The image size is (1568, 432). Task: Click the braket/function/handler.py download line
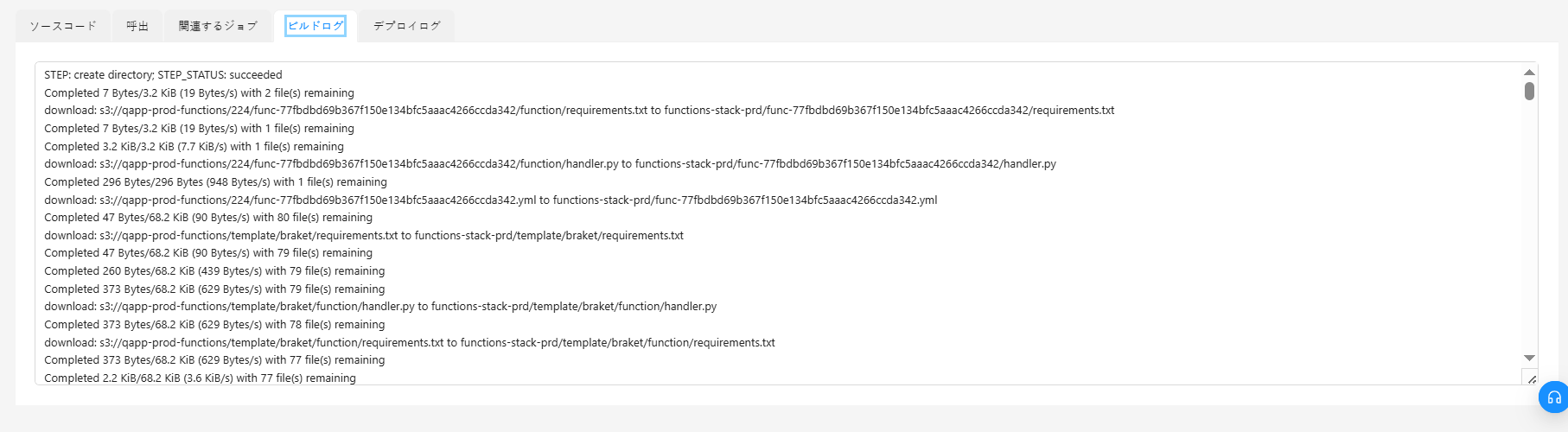tap(380, 307)
